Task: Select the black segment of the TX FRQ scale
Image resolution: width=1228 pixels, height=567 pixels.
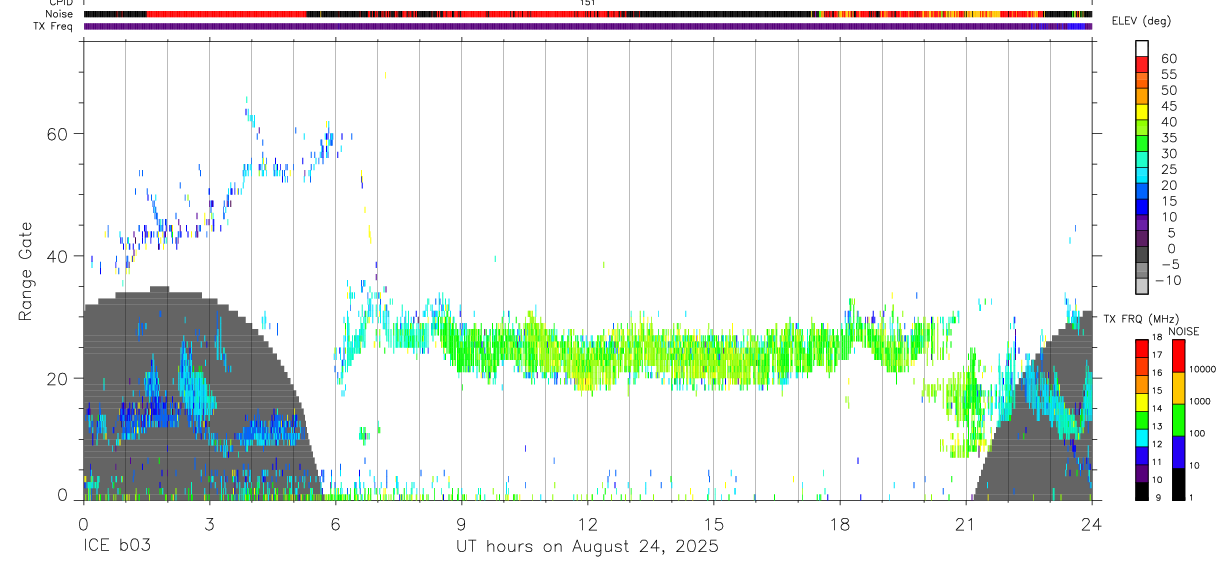Action: pyautogui.click(x=1143, y=491)
